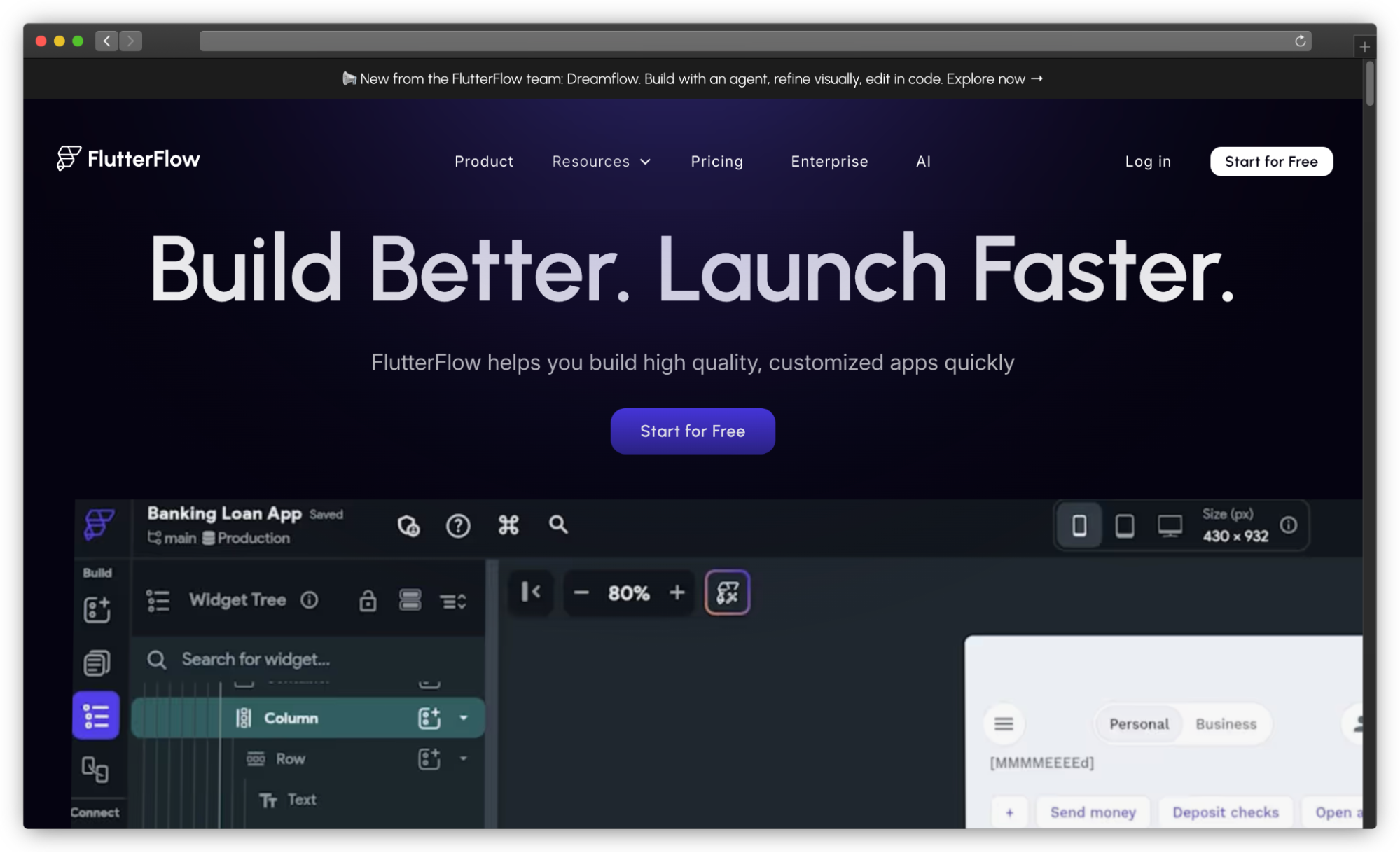Viewport: 1400px width, 853px height.
Task: Open the theme settings icon in toolbar
Action: (408, 525)
